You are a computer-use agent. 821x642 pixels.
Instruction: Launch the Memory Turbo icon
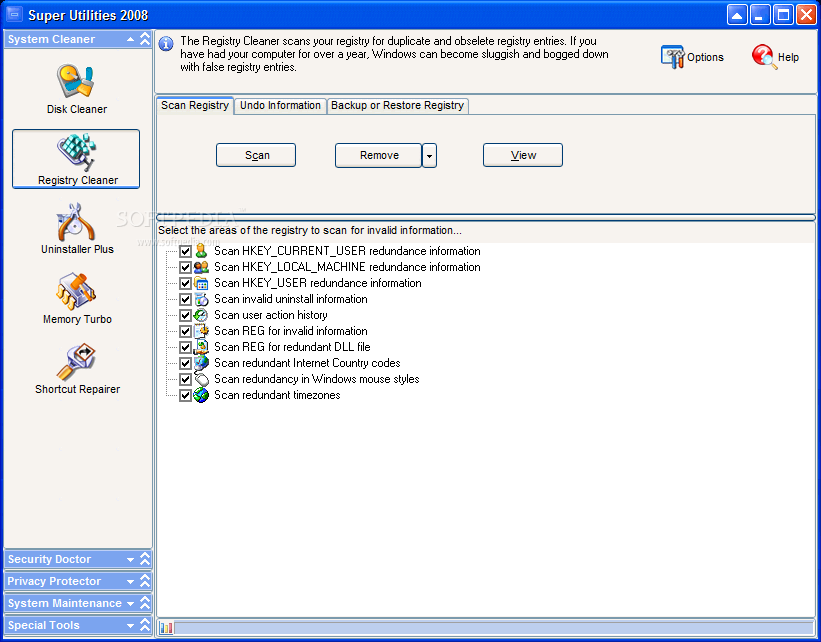coord(76,291)
